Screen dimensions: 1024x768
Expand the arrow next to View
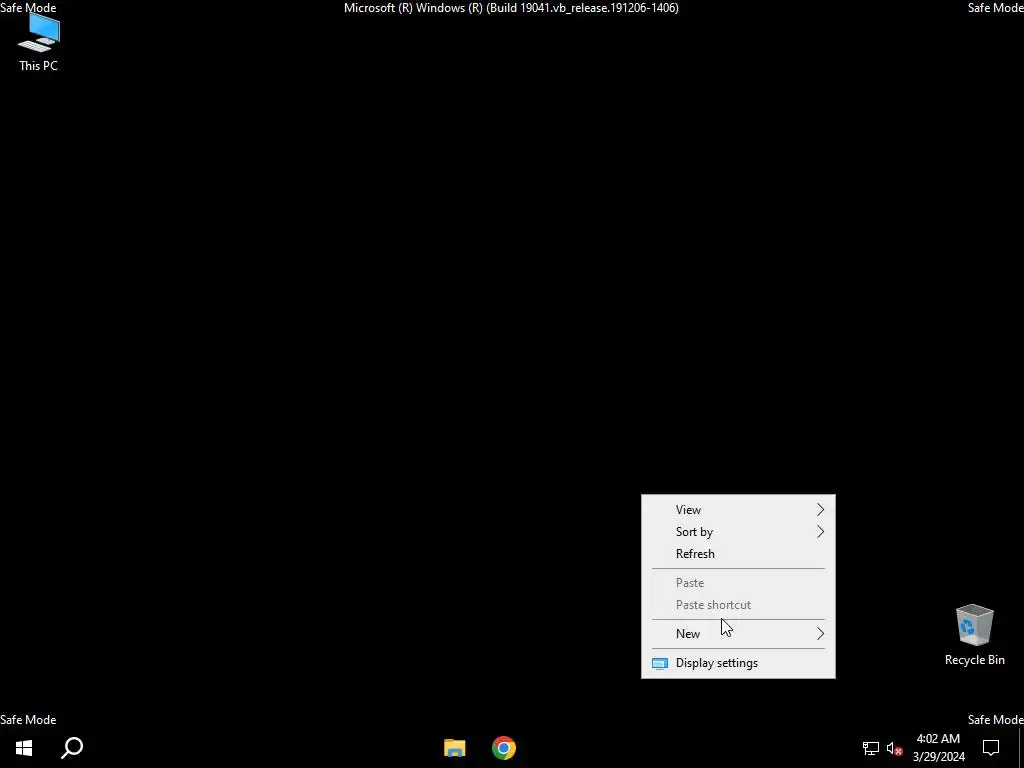820,510
